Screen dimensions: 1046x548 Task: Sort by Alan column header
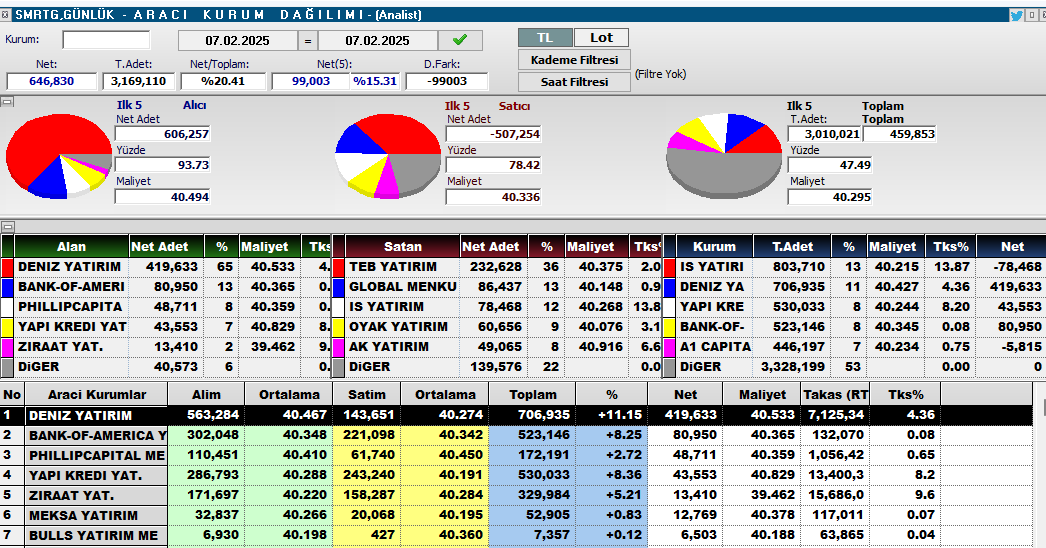click(71, 246)
